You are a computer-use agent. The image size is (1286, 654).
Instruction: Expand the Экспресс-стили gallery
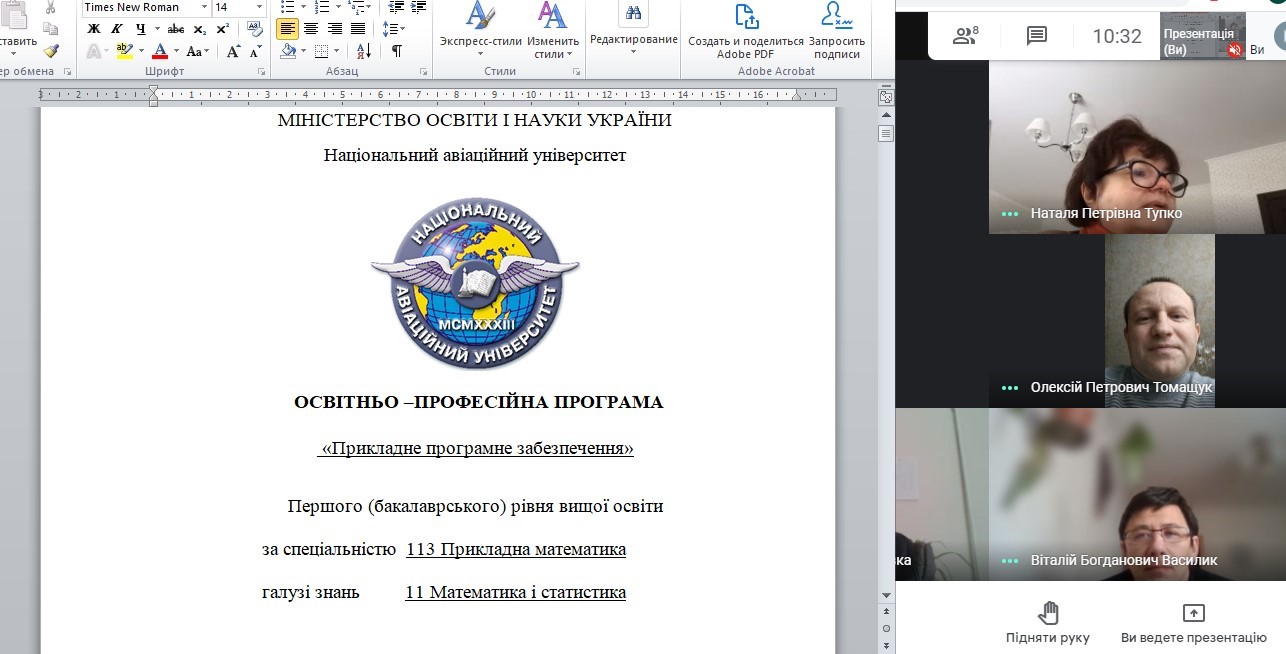480,30
